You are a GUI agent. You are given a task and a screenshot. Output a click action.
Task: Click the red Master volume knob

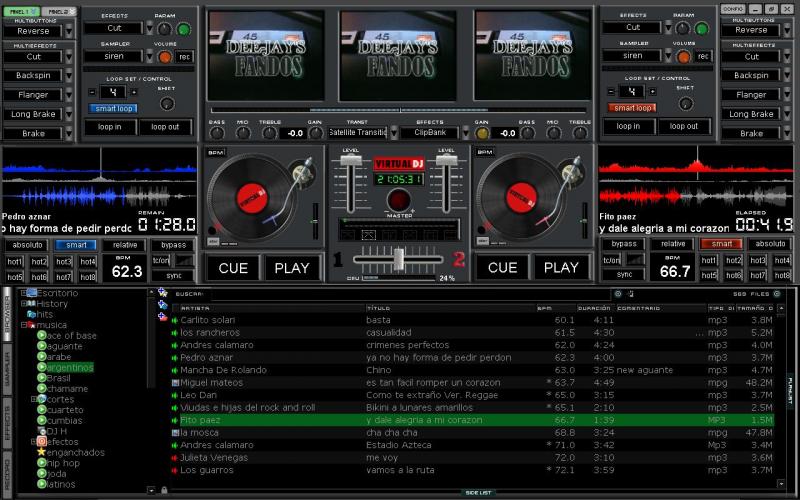tap(399, 200)
